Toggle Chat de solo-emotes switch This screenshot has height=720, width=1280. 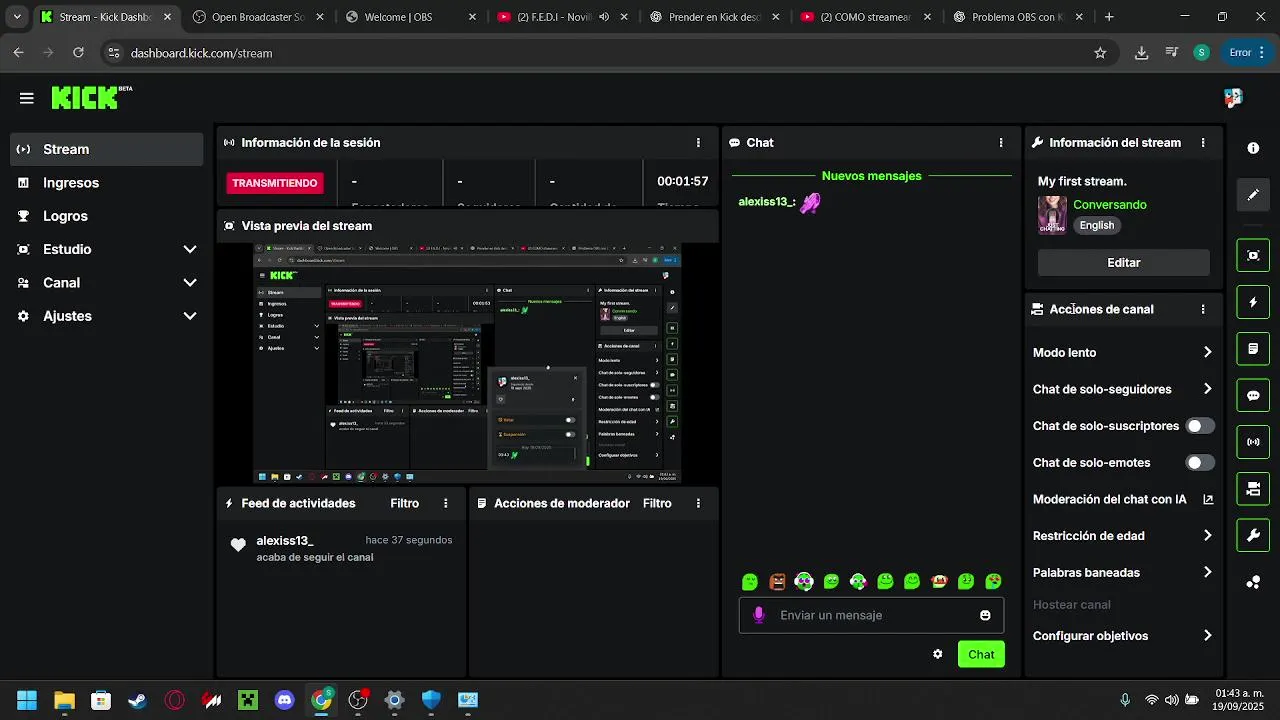click(1200, 463)
